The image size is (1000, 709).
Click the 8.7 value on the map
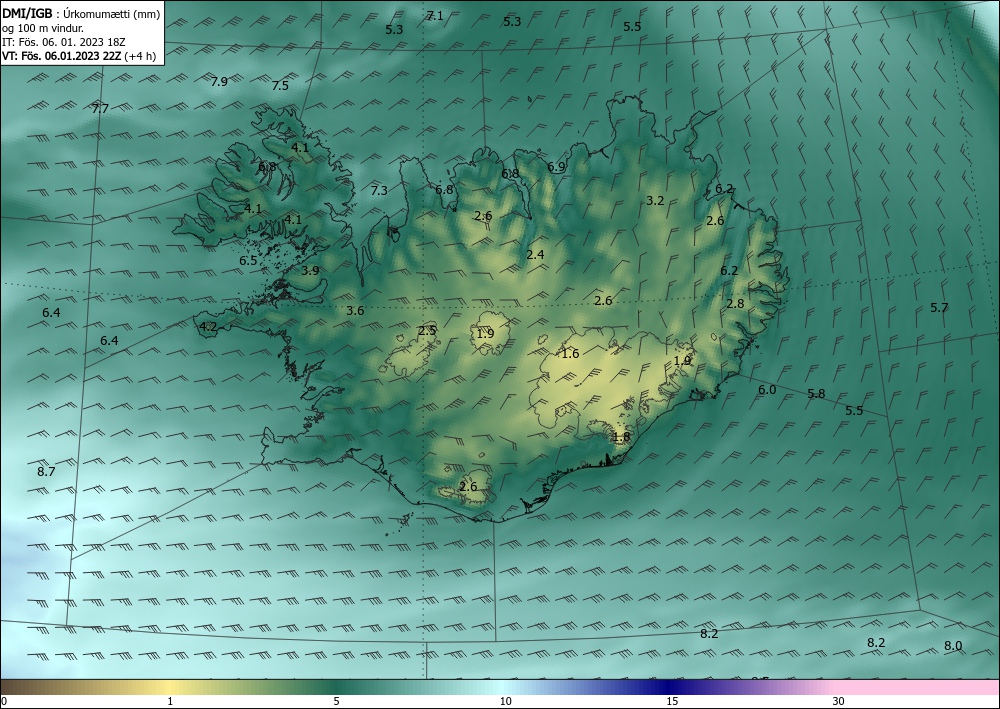point(46,472)
